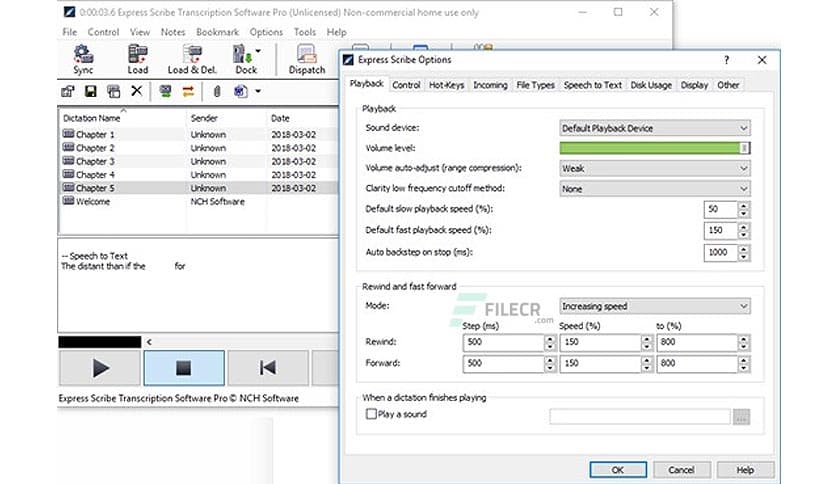The height and width of the screenshot is (484, 836).
Task: Sort list by Dictation Name column header
Action: tap(122, 118)
